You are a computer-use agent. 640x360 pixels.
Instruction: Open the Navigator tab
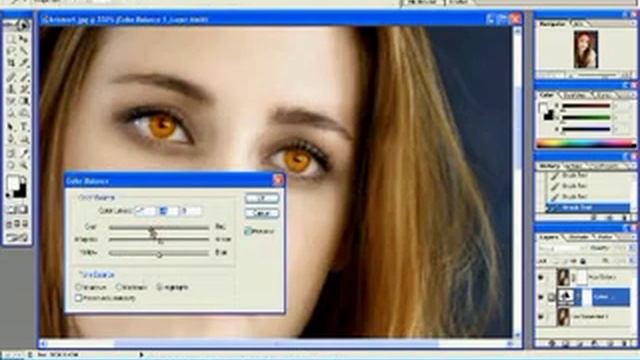(552, 24)
